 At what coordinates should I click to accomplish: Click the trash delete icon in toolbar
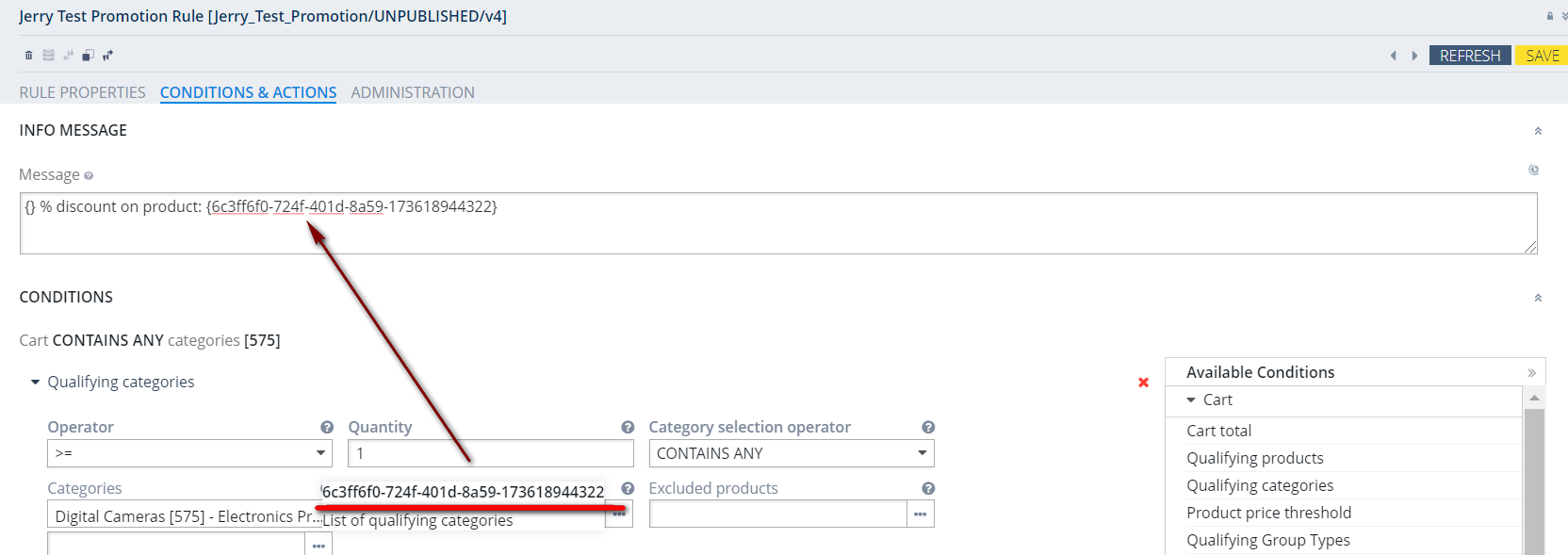(28, 56)
